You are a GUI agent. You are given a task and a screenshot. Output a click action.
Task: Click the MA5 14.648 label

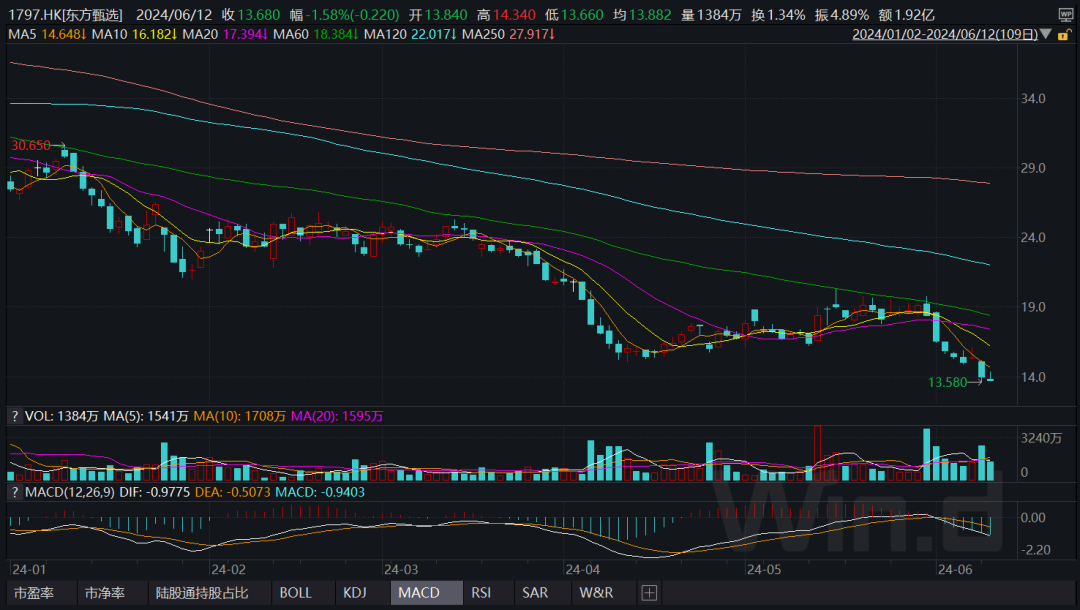47,34
